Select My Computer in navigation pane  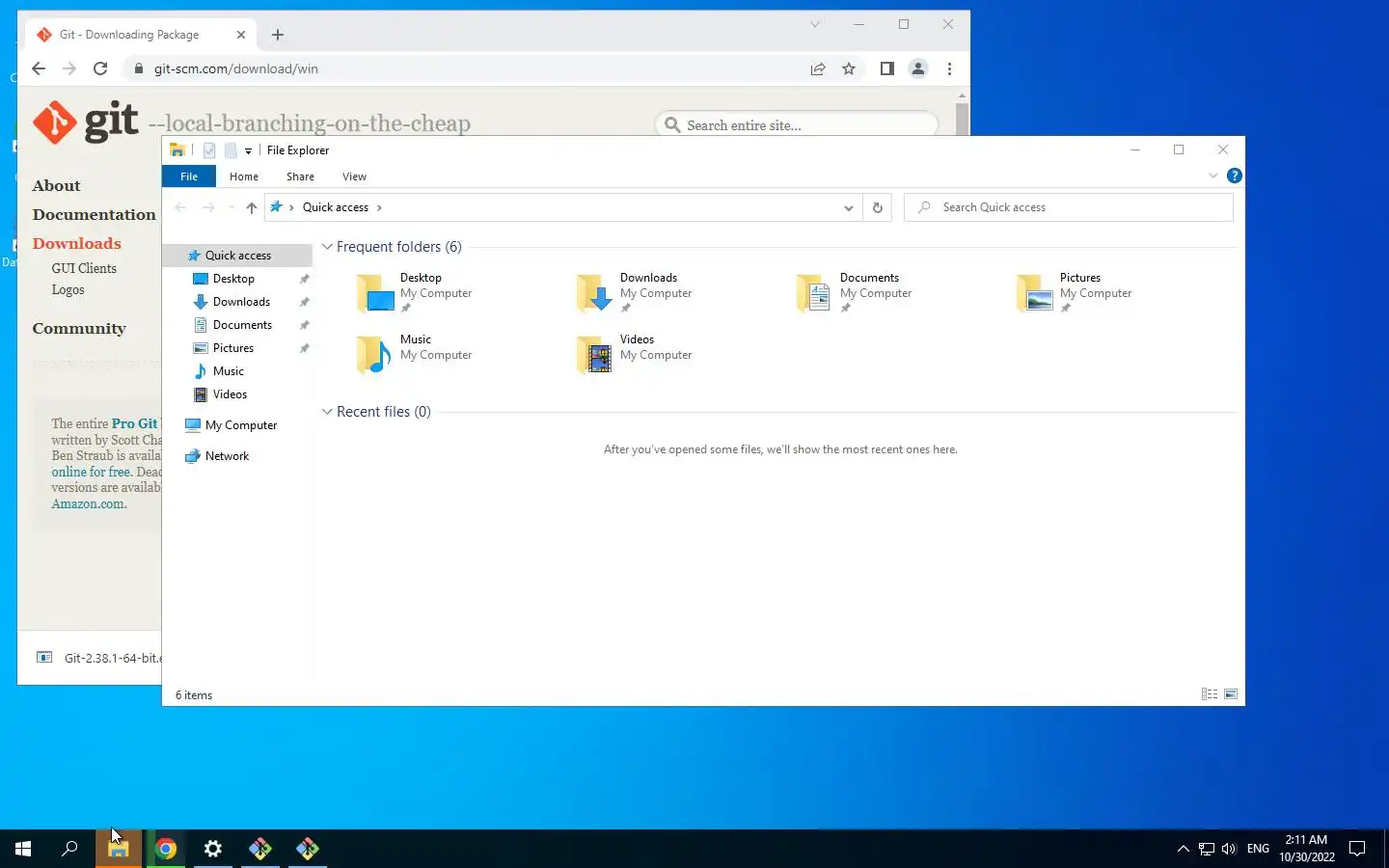pyautogui.click(x=241, y=425)
